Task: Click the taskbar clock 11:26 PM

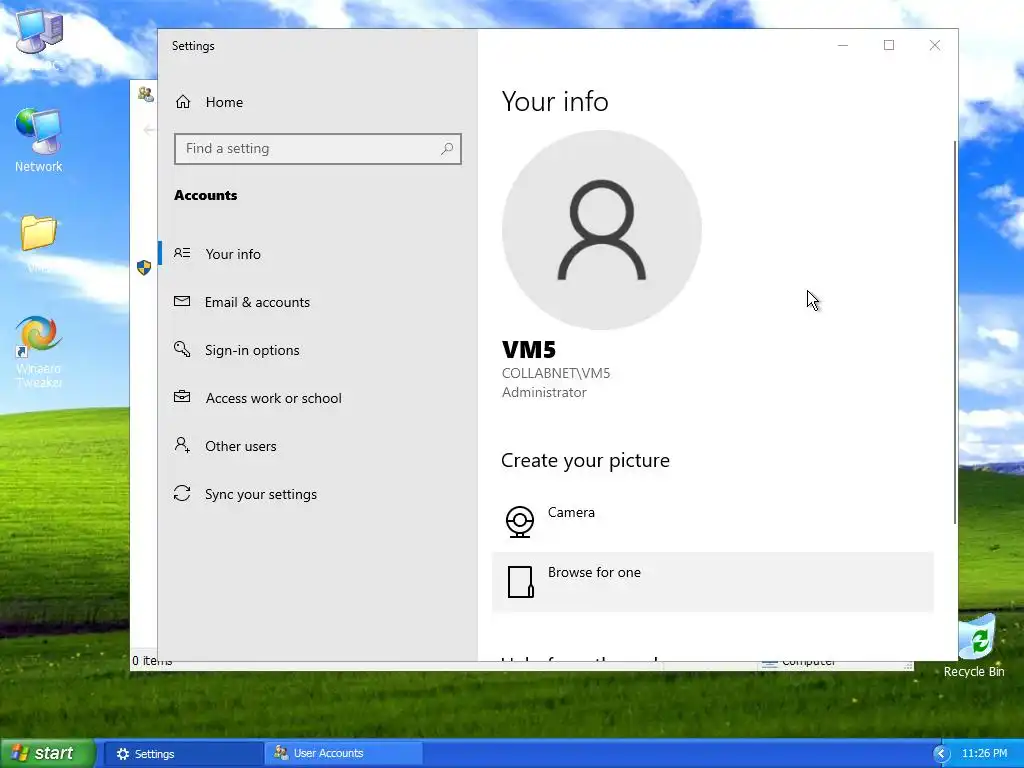Action: (x=985, y=754)
